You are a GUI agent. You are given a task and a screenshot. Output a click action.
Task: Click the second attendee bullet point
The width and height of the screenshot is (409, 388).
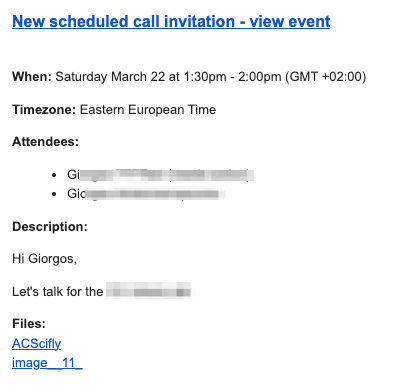(x=54, y=194)
